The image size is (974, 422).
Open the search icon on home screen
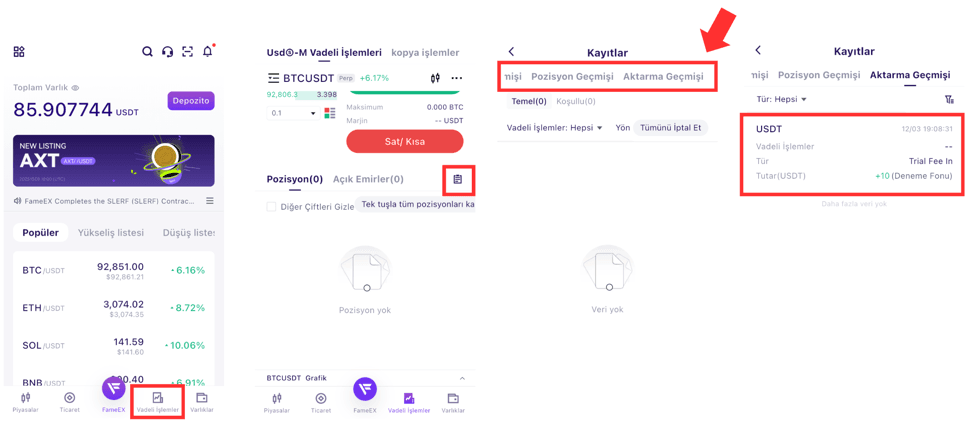coord(147,52)
